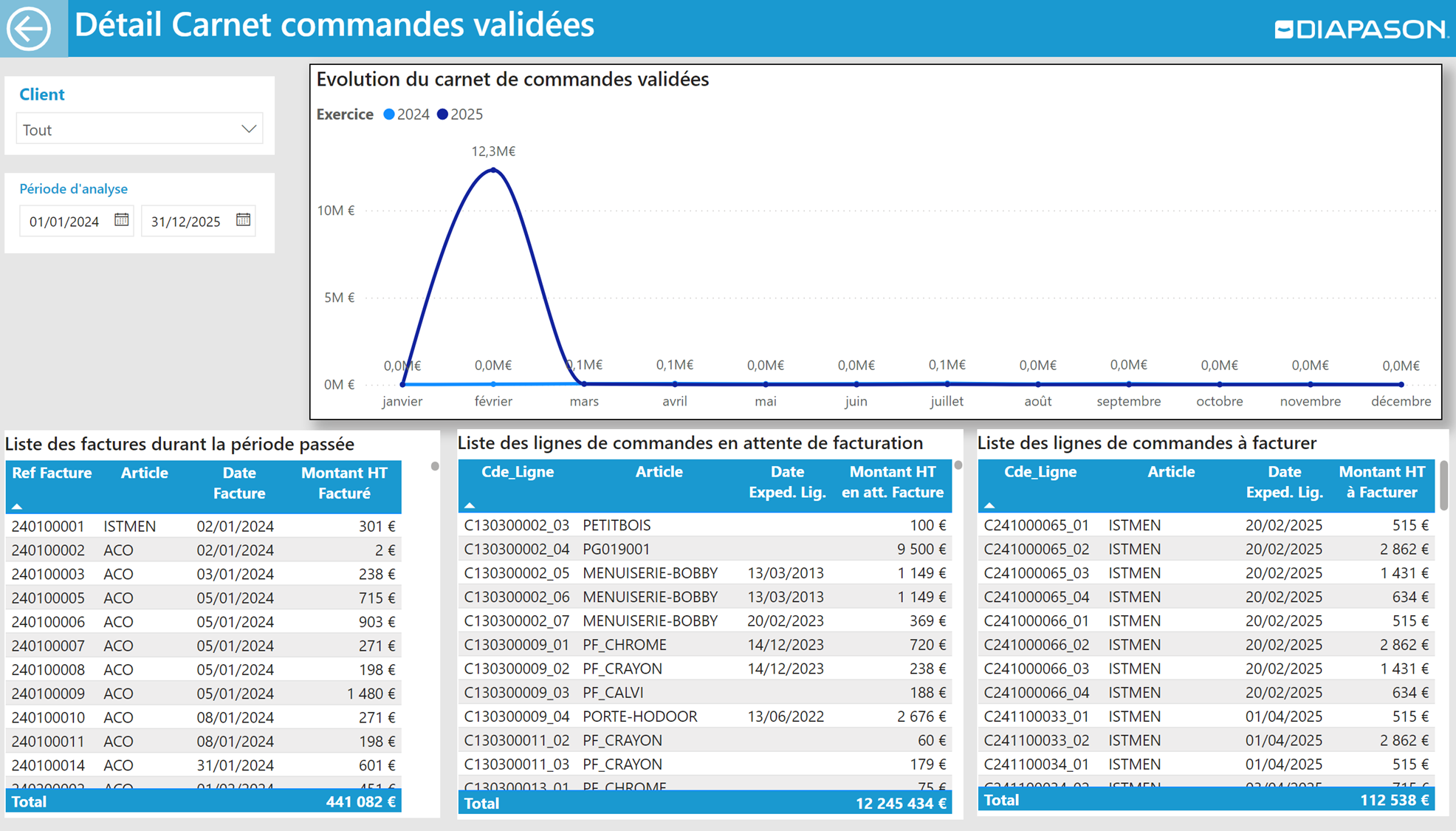
Task: Edit the 01/01/2024 start date field
Action: (65, 222)
